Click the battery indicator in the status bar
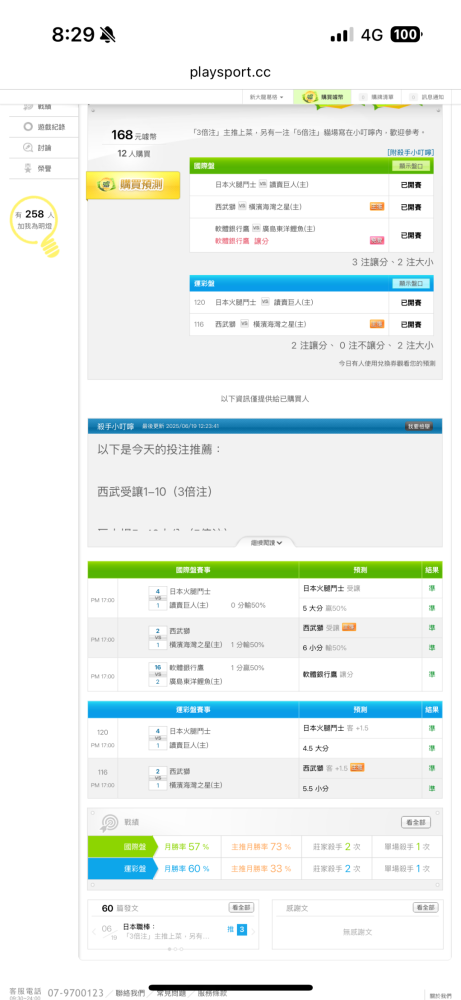The width and height of the screenshot is (461, 1000). pyautogui.click(x=407, y=34)
